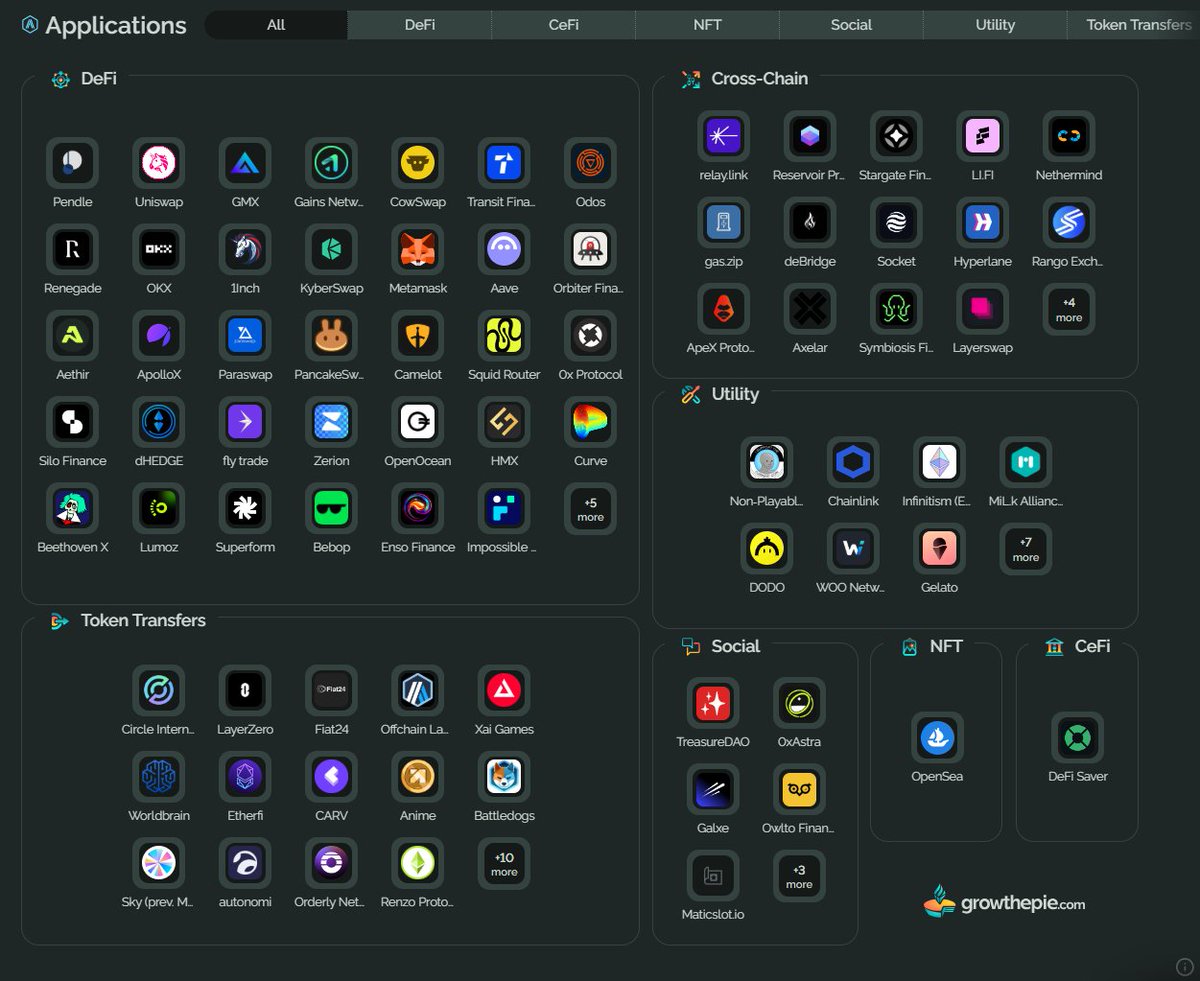Select the Uniswap unicorn icon

click(158, 163)
